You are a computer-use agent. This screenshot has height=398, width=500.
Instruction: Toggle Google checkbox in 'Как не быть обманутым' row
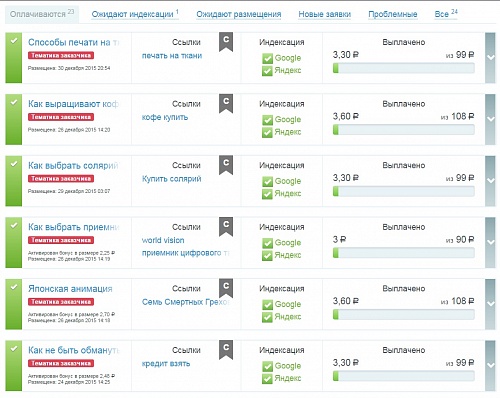tap(267, 366)
